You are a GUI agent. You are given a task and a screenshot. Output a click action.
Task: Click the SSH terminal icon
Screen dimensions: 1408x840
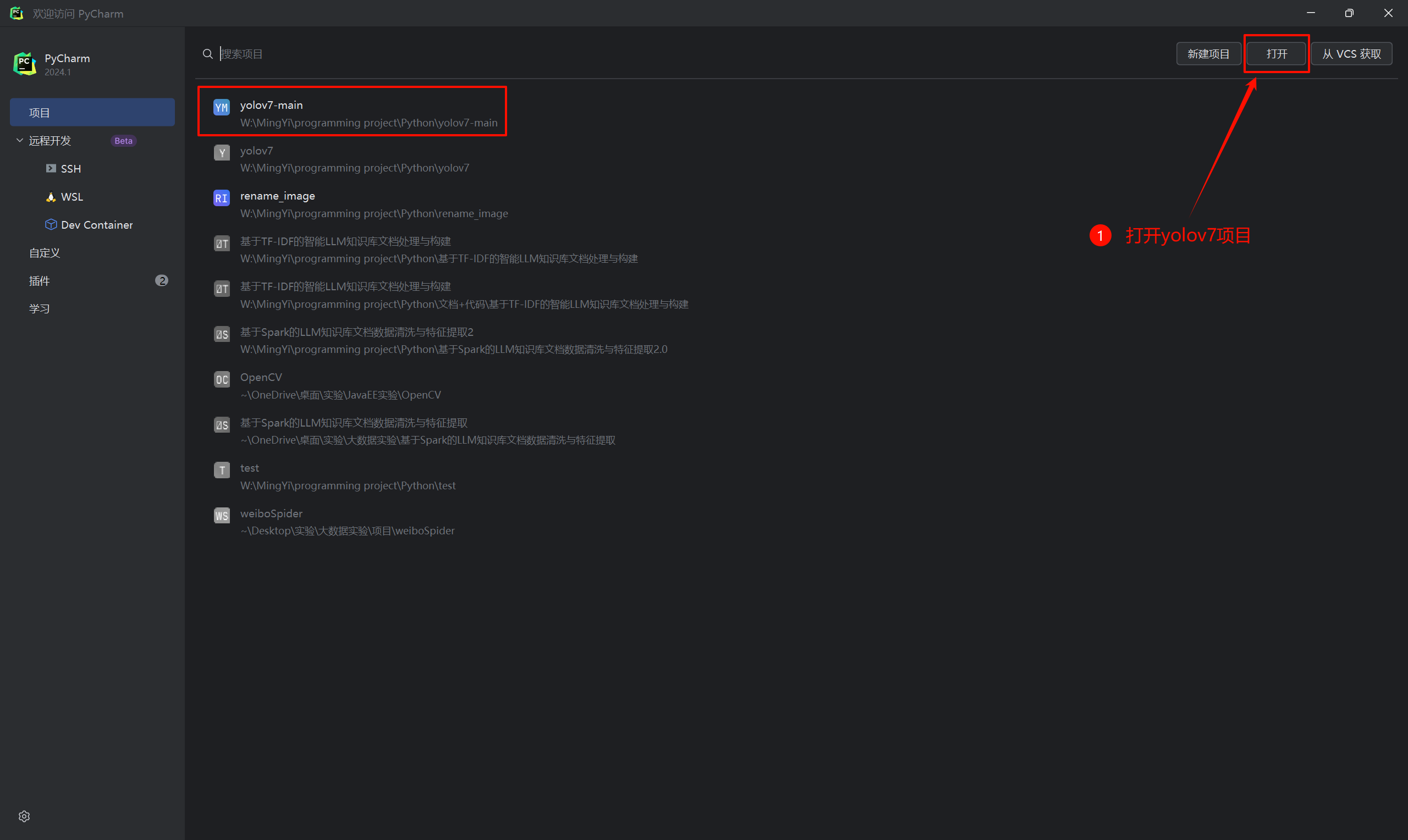pyautogui.click(x=51, y=168)
